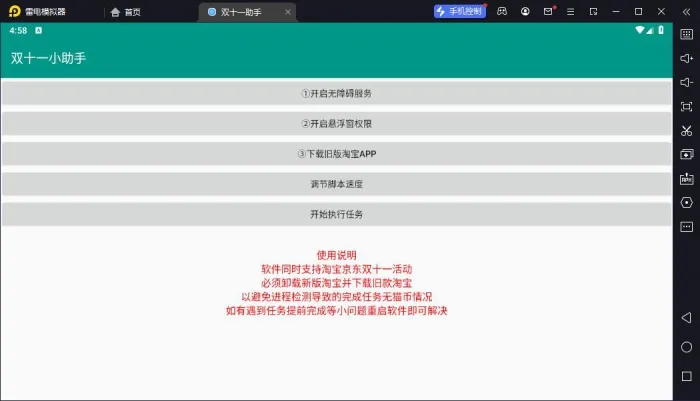Click the mobile signal strength icon

click(650, 30)
